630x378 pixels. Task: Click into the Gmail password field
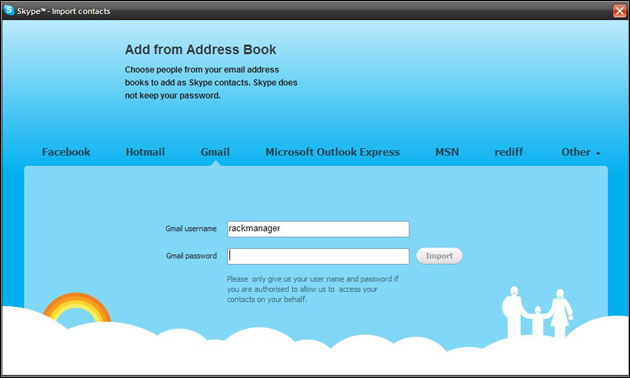[318, 256]
